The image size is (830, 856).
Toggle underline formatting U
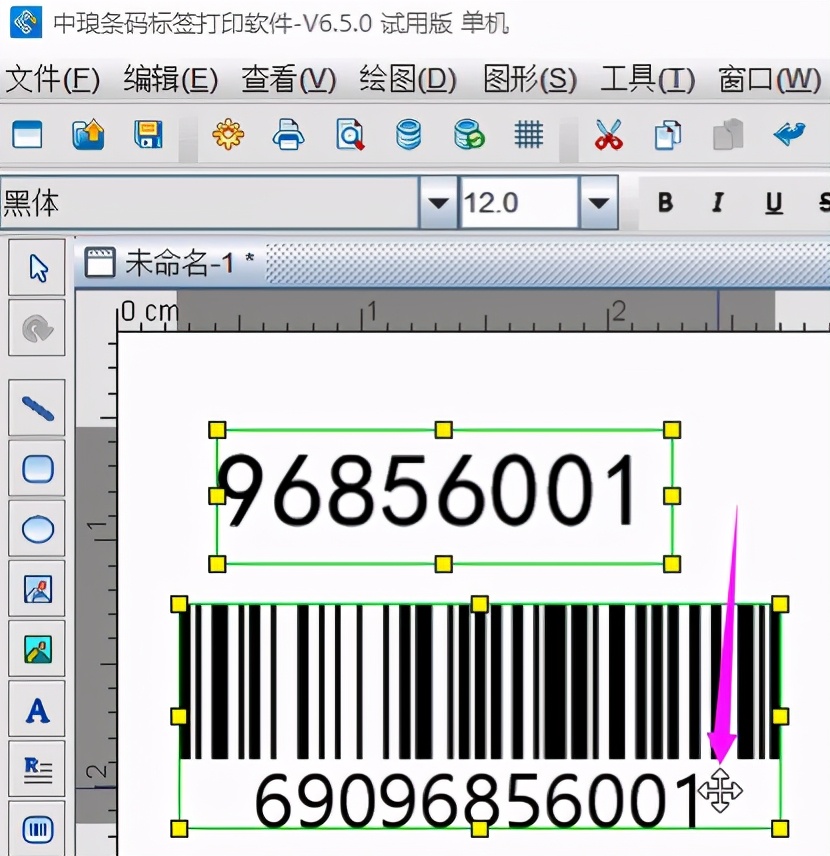click(x=774, y=203)
